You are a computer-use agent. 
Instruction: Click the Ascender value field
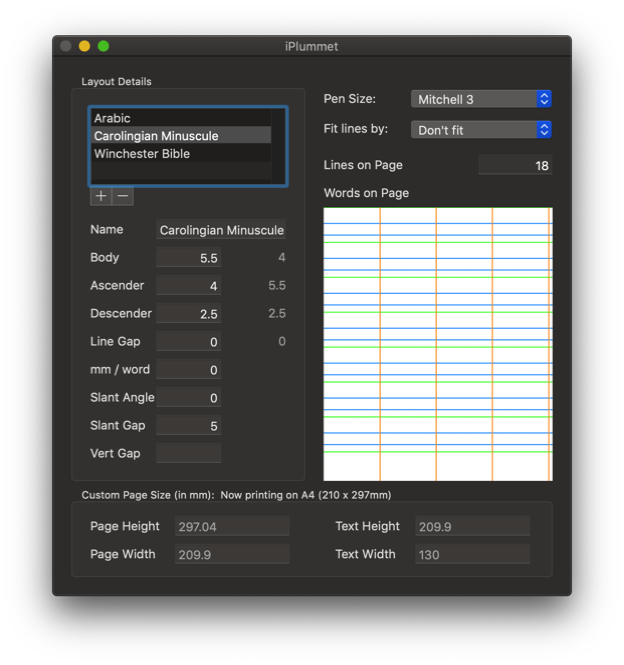click(x=188, y=286)
